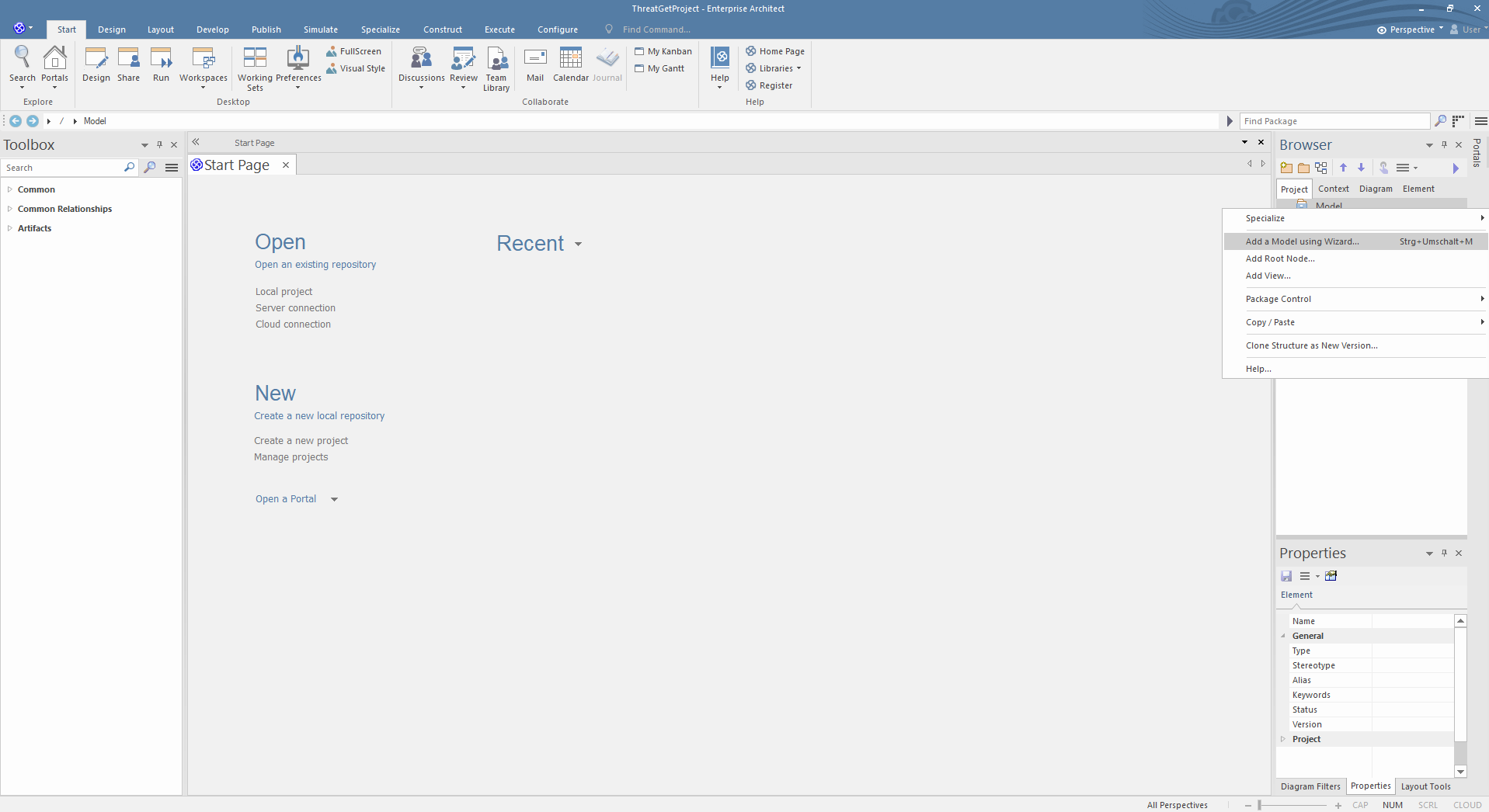1489x812 pixels.
Task: Select 'Add a Model using Wizard...' menu entry
Action: (1355, 241)
